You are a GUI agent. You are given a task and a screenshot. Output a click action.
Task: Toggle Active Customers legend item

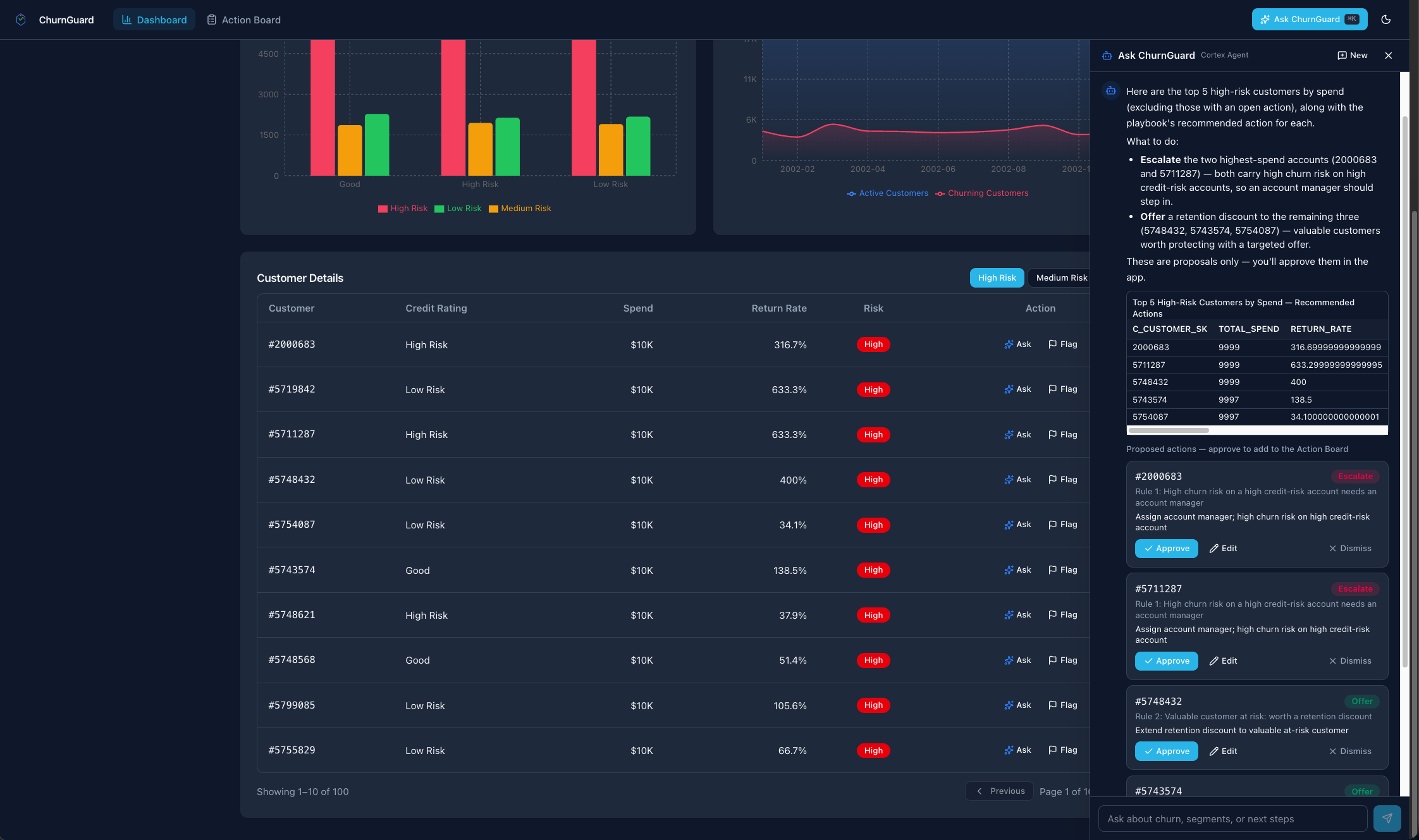coord(887,193)
